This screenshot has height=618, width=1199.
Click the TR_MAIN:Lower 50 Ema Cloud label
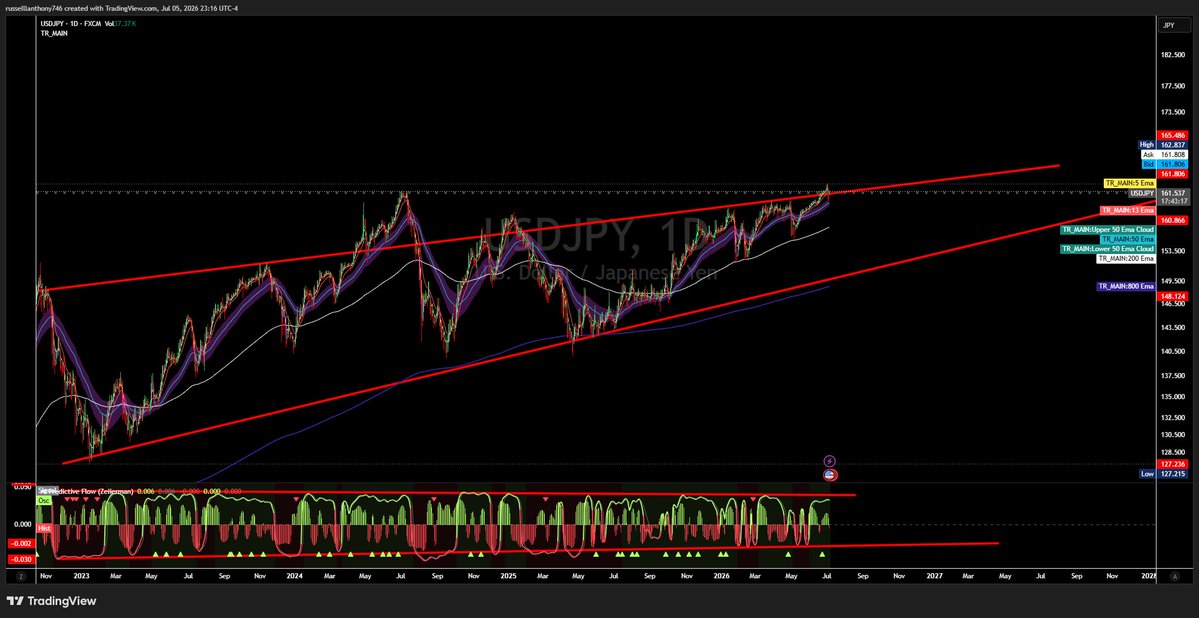(1108, 249)
